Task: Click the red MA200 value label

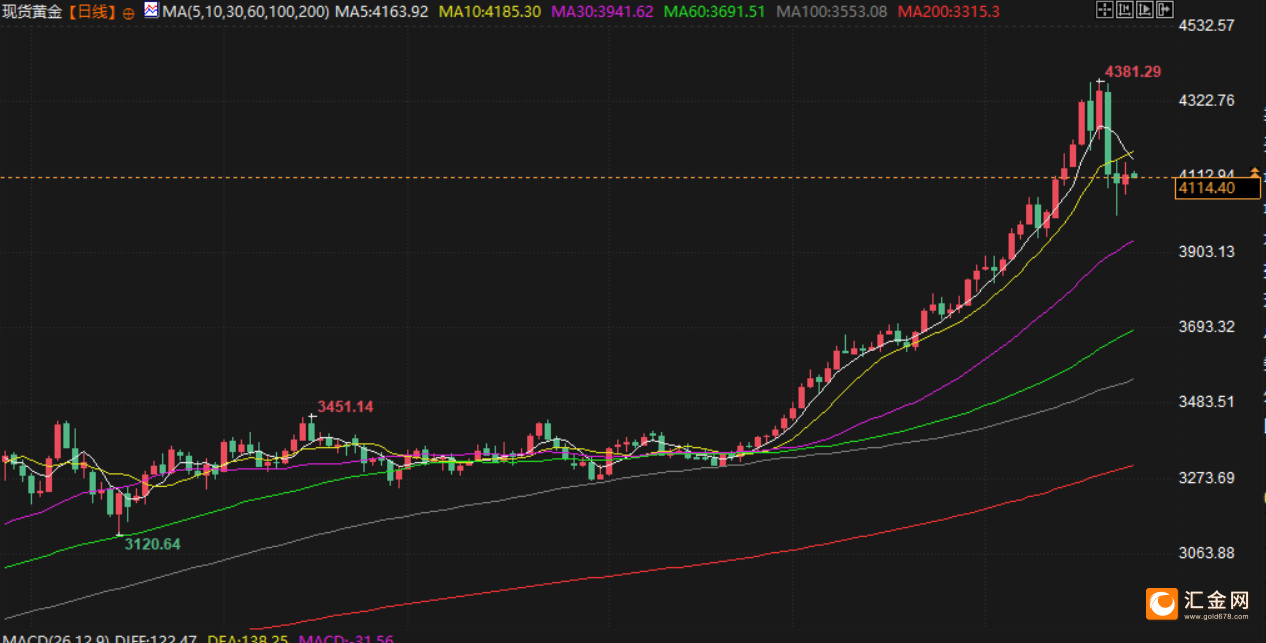Action: click(x=948, y=12)
